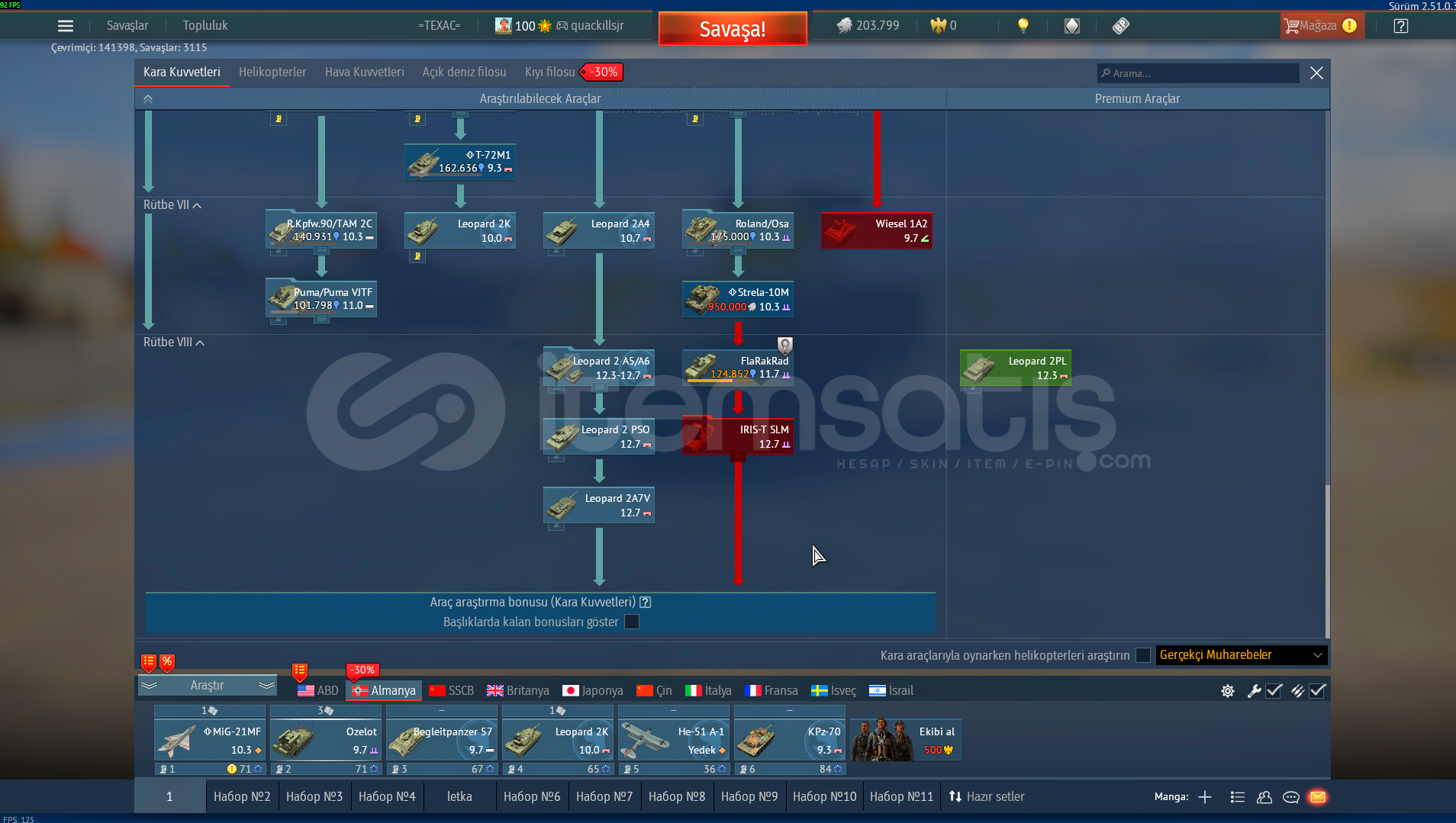Select the IRIS-T SLM vehicle
Image resolution: width=1456 pixels, height=823 pixels.
738,436
